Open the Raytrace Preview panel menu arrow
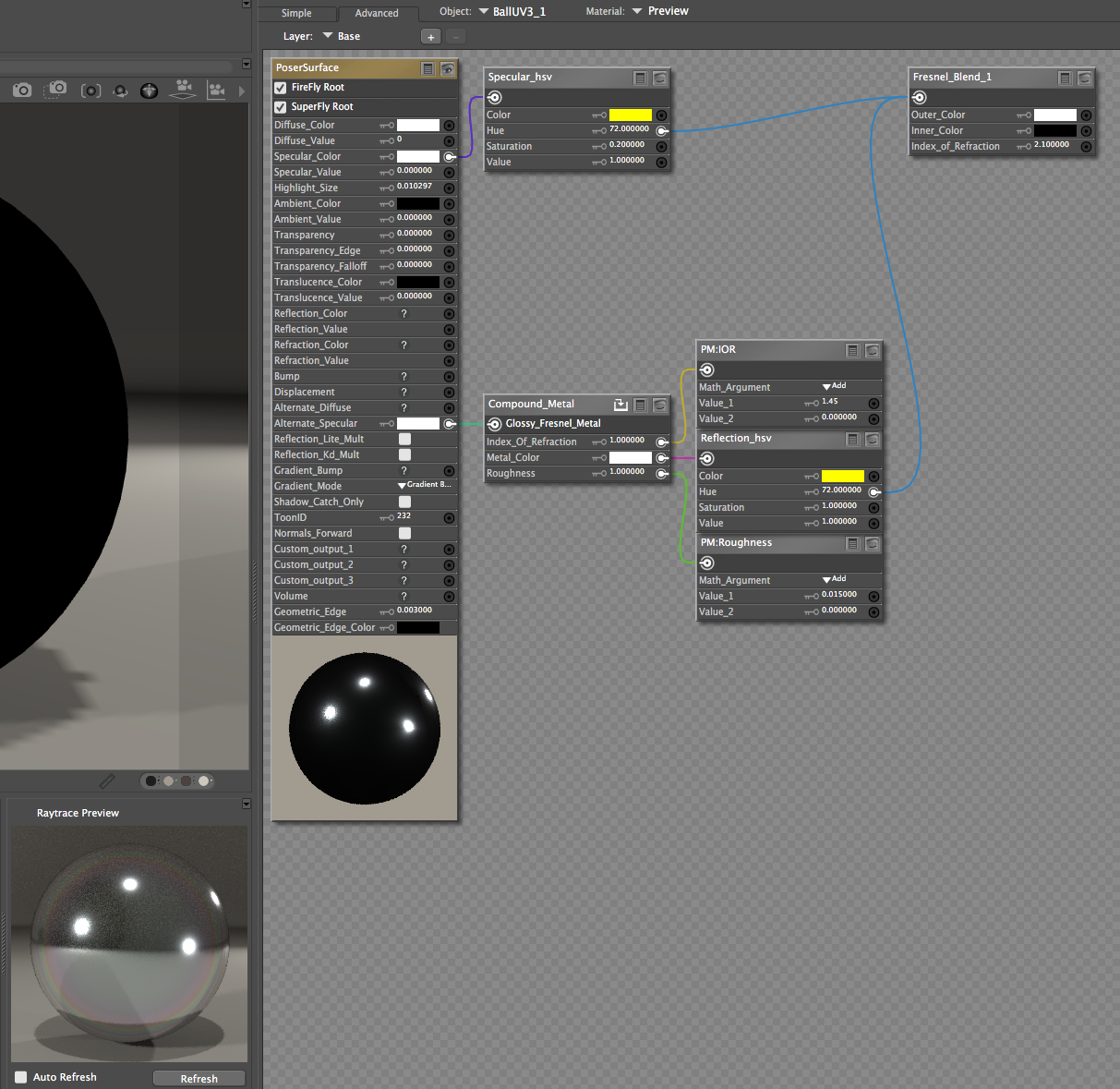 (247, 804)
